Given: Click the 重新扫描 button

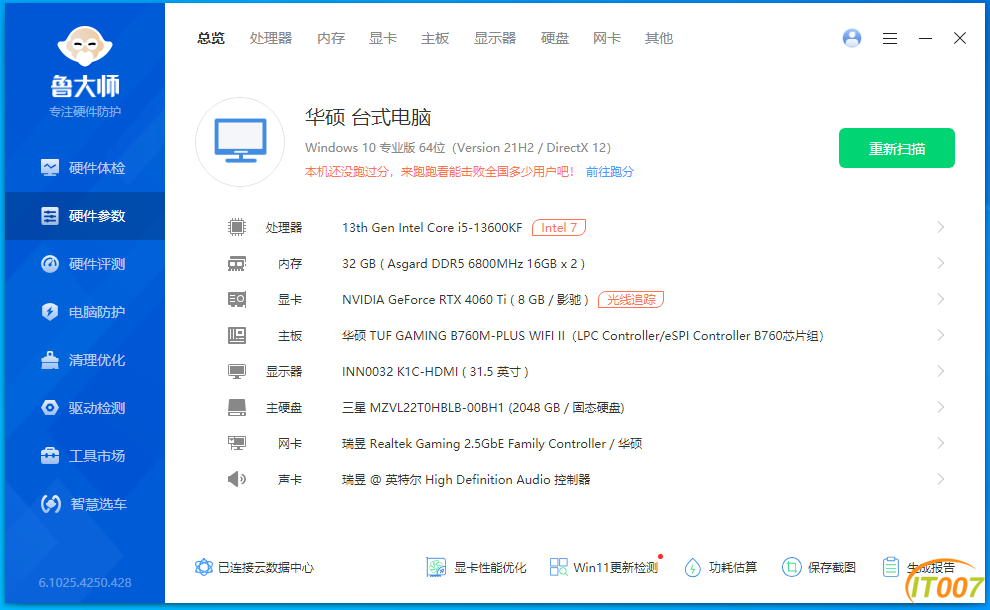Looking at the screenshot, I should click(x=897, y=148).
